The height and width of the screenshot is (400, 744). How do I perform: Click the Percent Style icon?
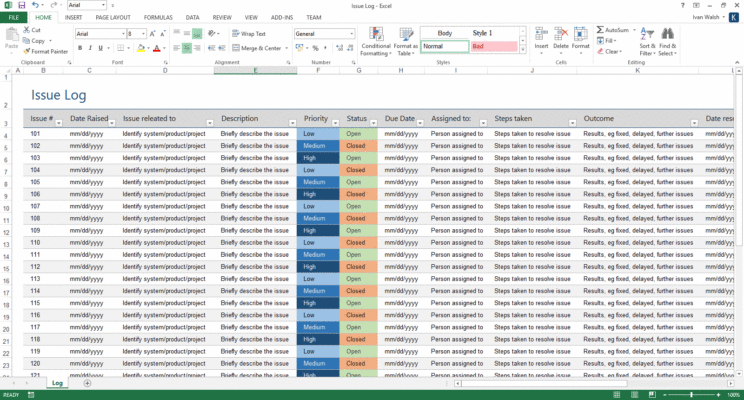(x=315, y=48)
